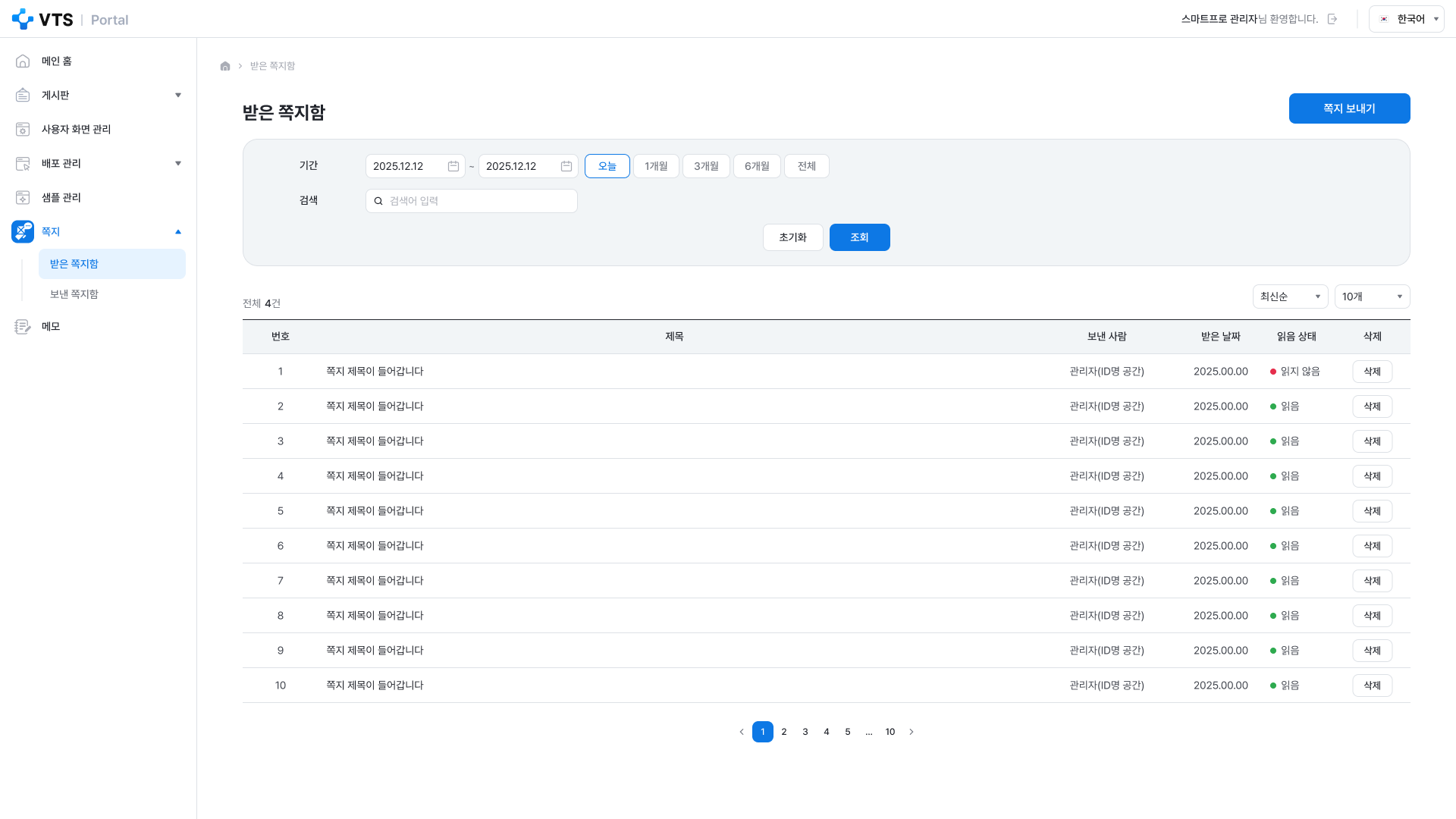Click the 초기화 reset button
The width and height of the screenshot is (1456, 819).
pyautogui.click(x=793, y=237)
